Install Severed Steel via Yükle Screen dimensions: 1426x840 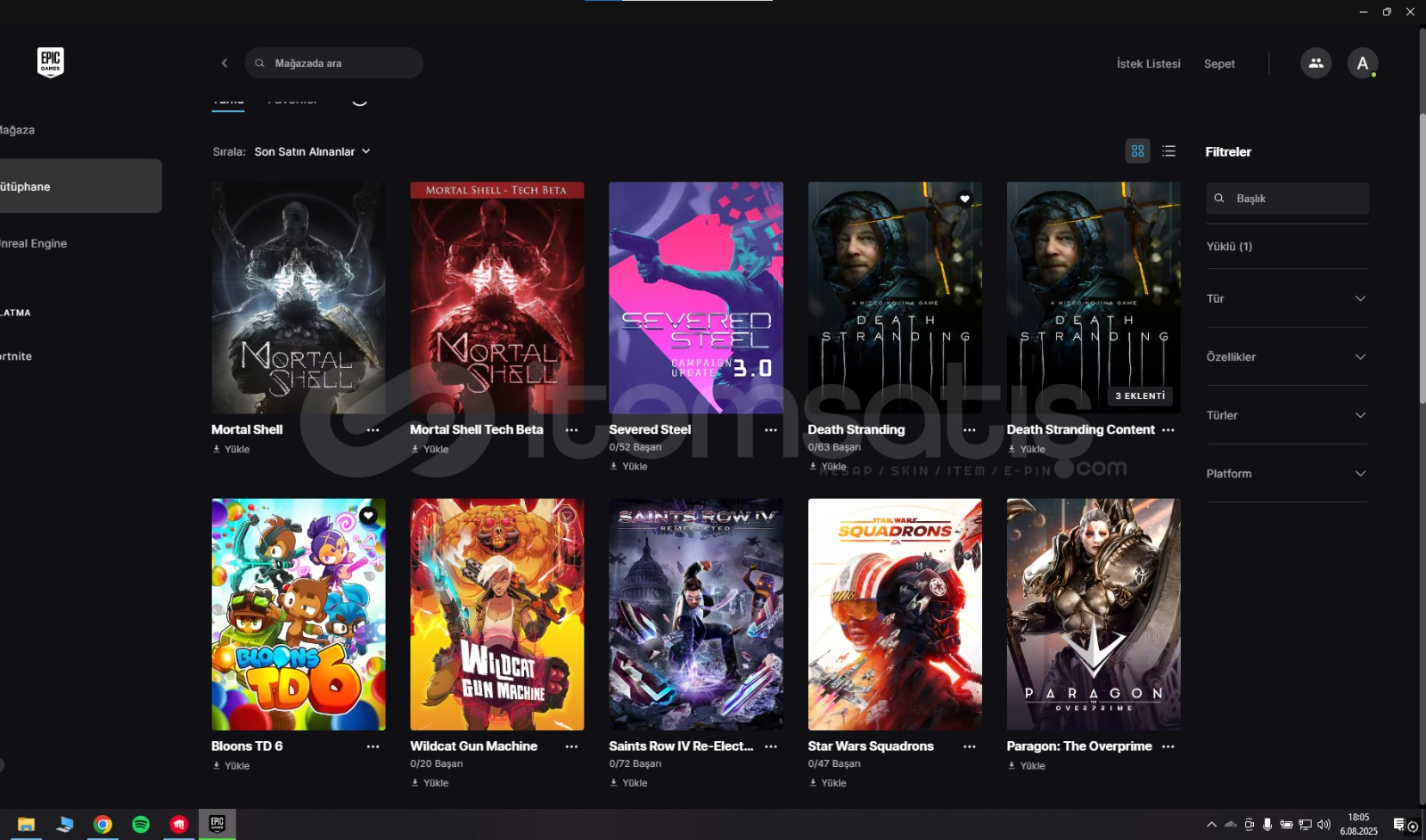[x=629, y=467]
